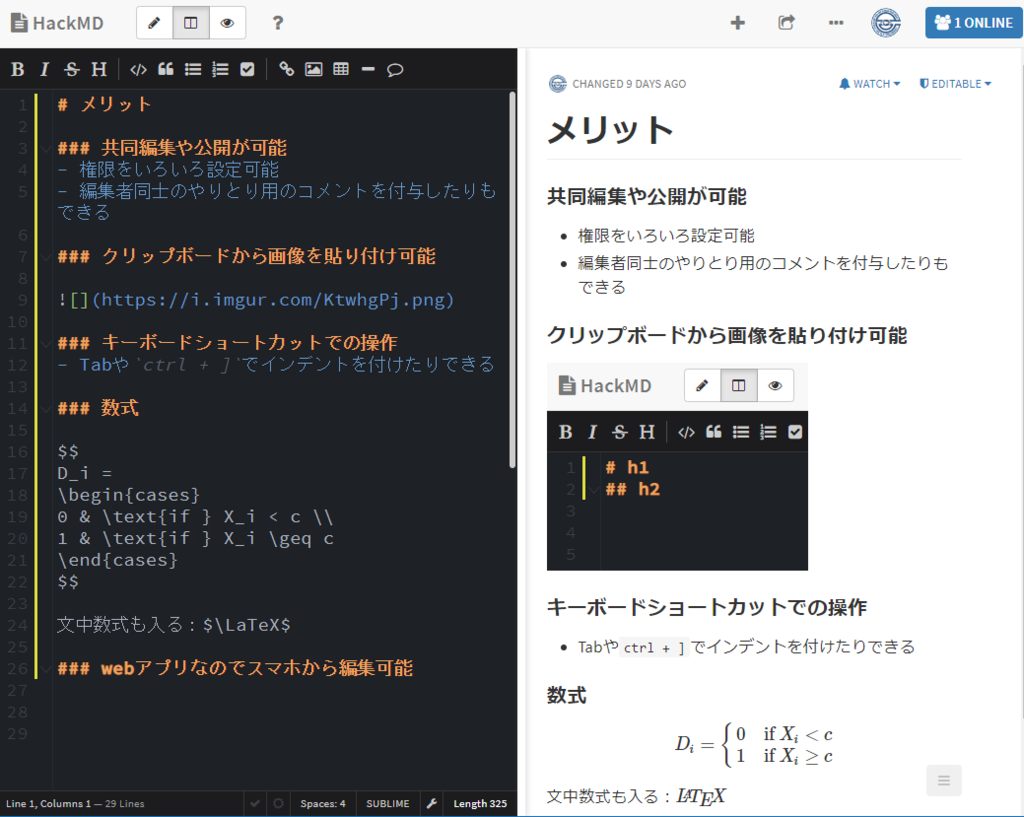Screen dimensions: 1024x817
Task: Open the share/publish icon
Action: 786,23
